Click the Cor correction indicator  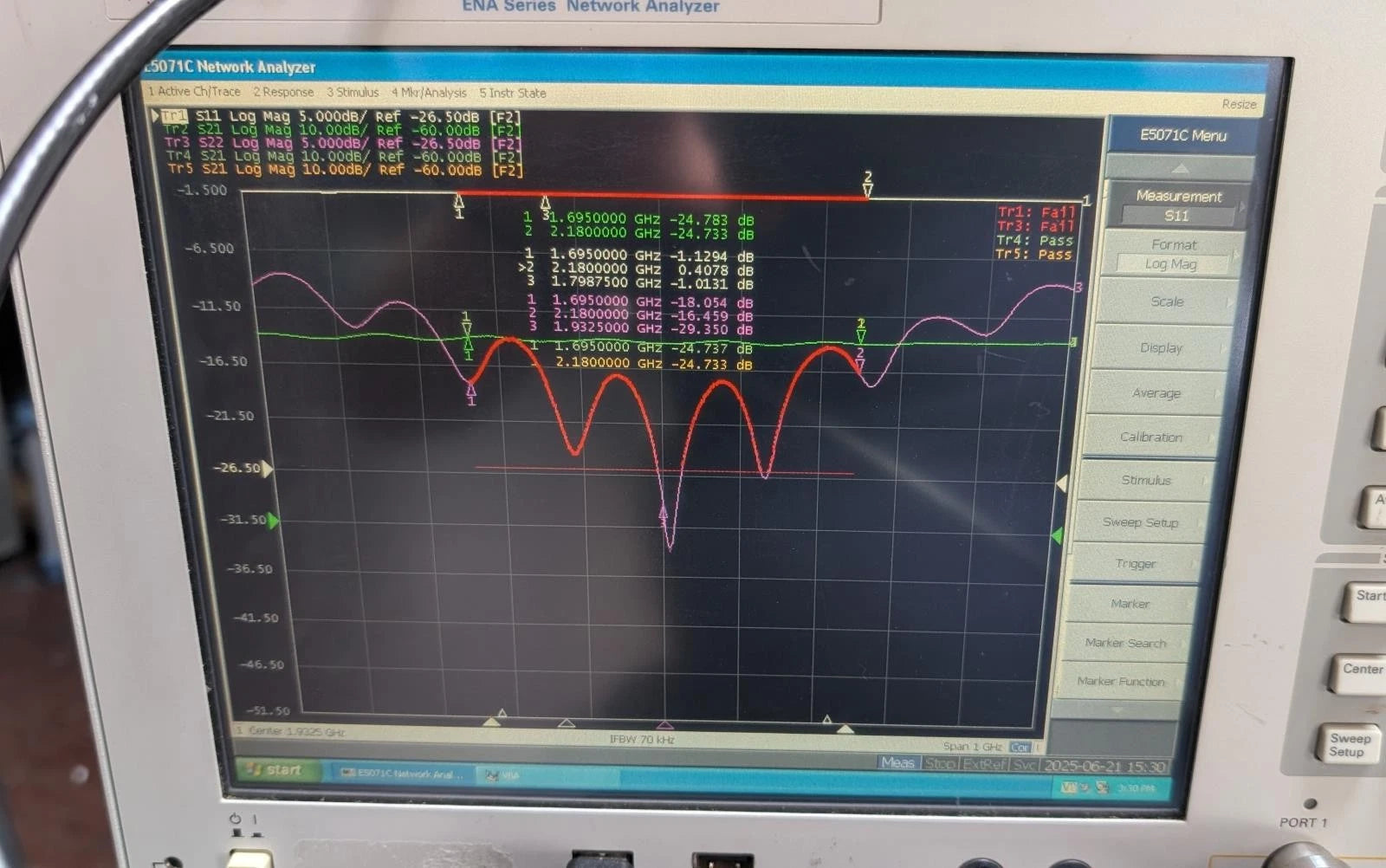point(1020,748)
